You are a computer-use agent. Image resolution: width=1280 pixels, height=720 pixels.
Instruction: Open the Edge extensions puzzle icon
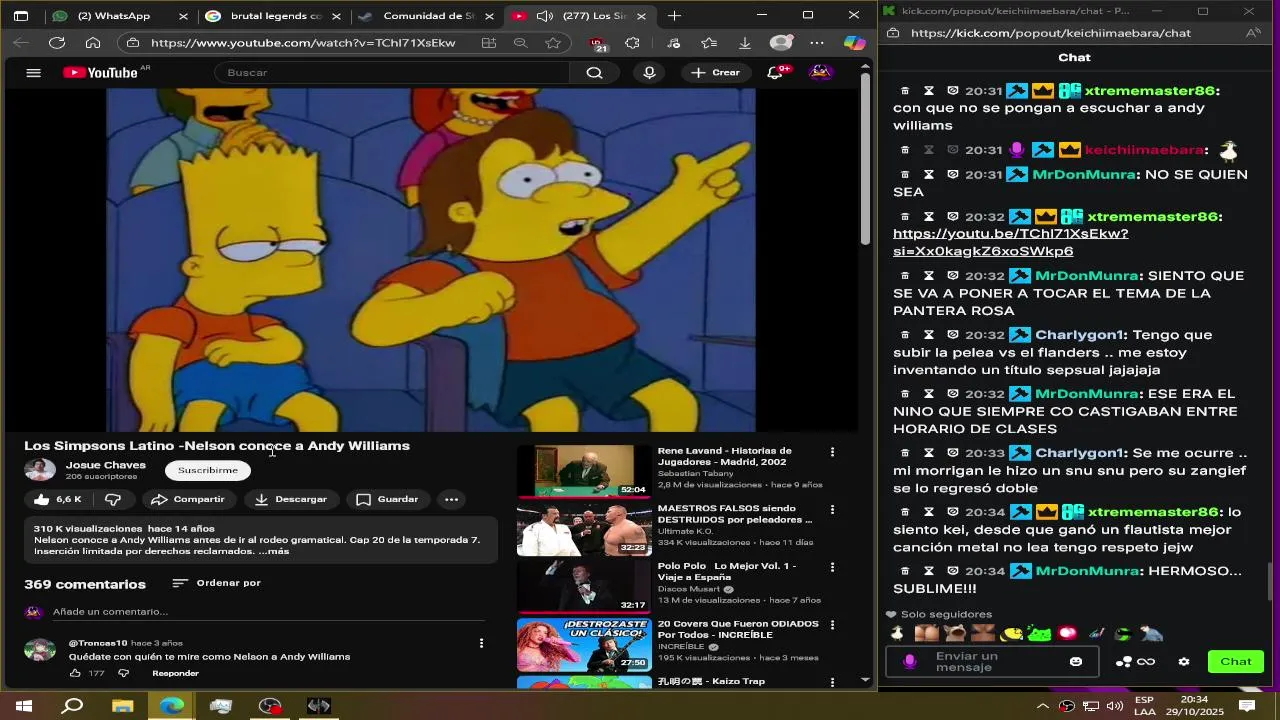tap(633, 43)
